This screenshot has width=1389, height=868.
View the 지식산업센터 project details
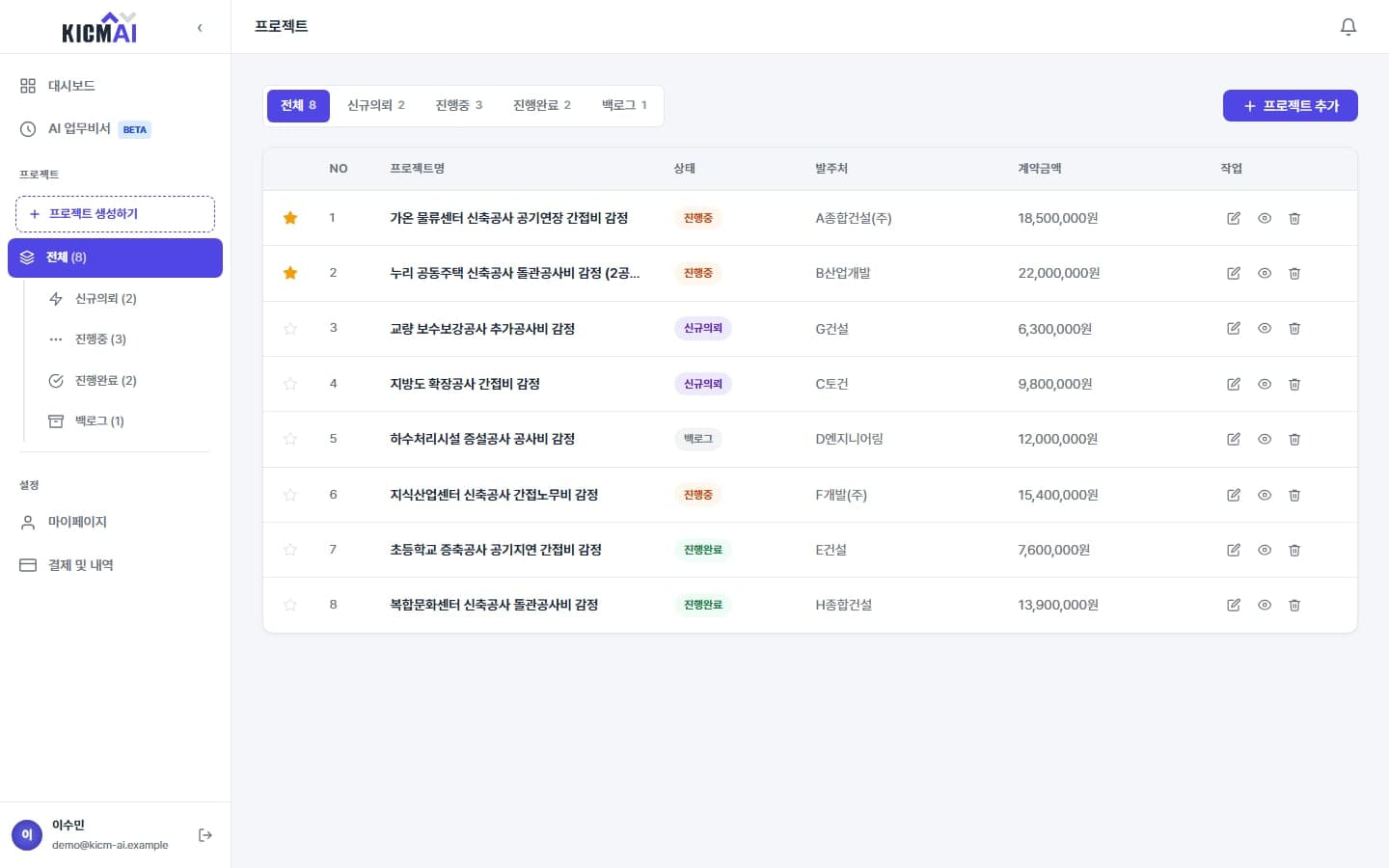(1265, 495)
